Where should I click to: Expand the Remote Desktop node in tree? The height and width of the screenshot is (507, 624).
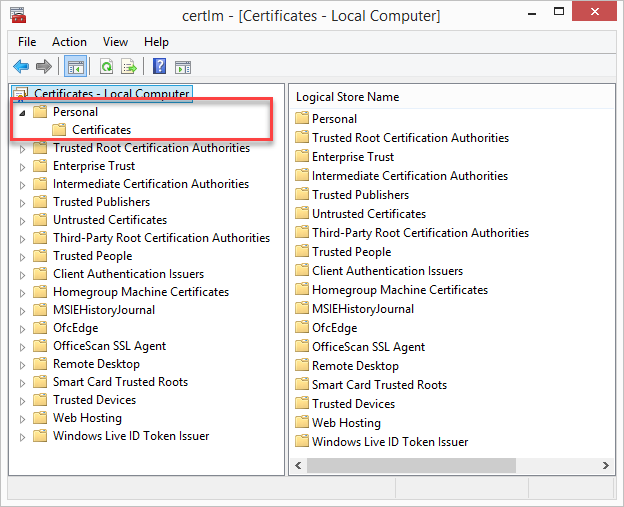pos(23,364)
